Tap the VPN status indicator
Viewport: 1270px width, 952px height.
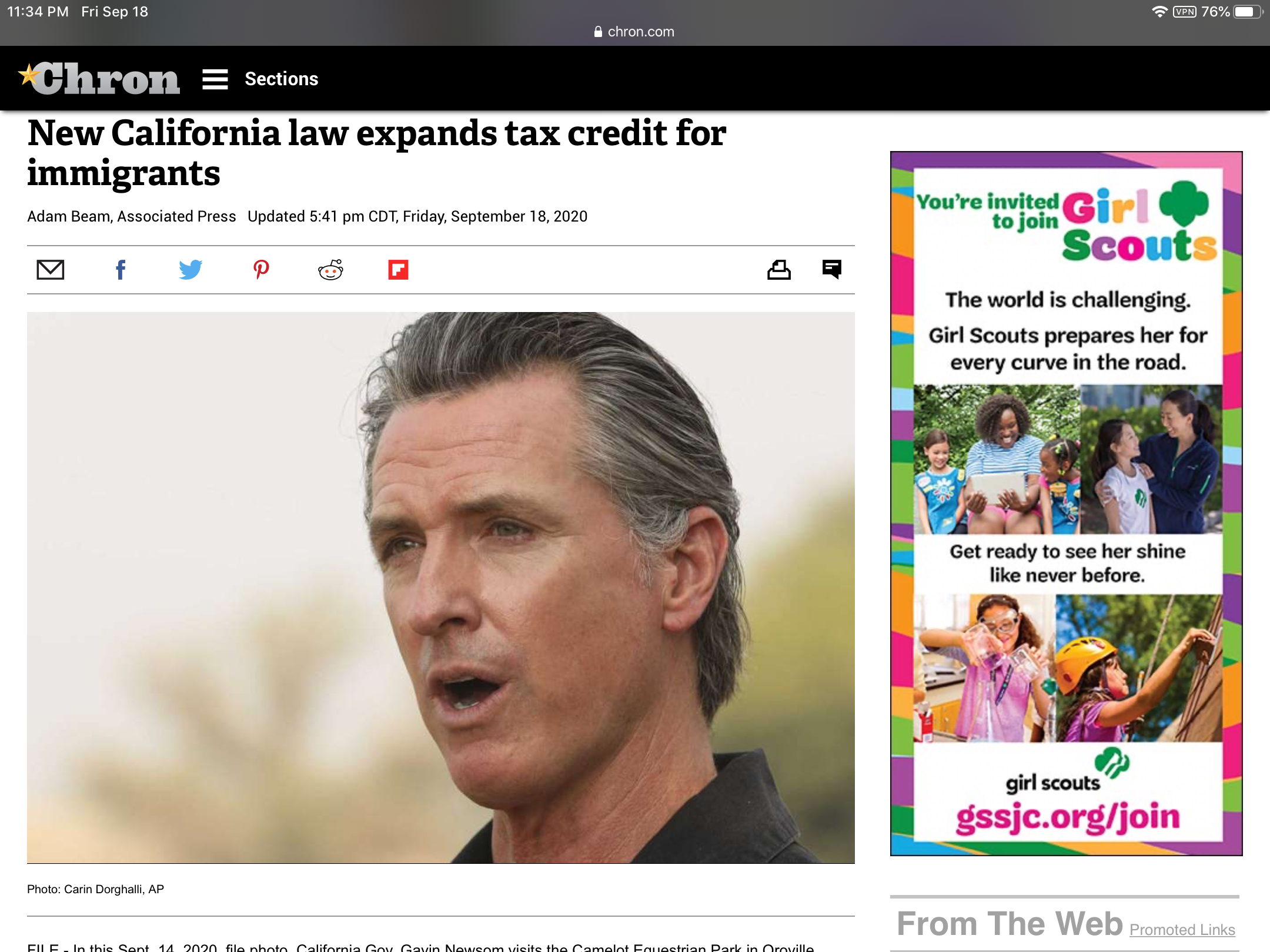pyautogui.click(x=1184, y=12)
